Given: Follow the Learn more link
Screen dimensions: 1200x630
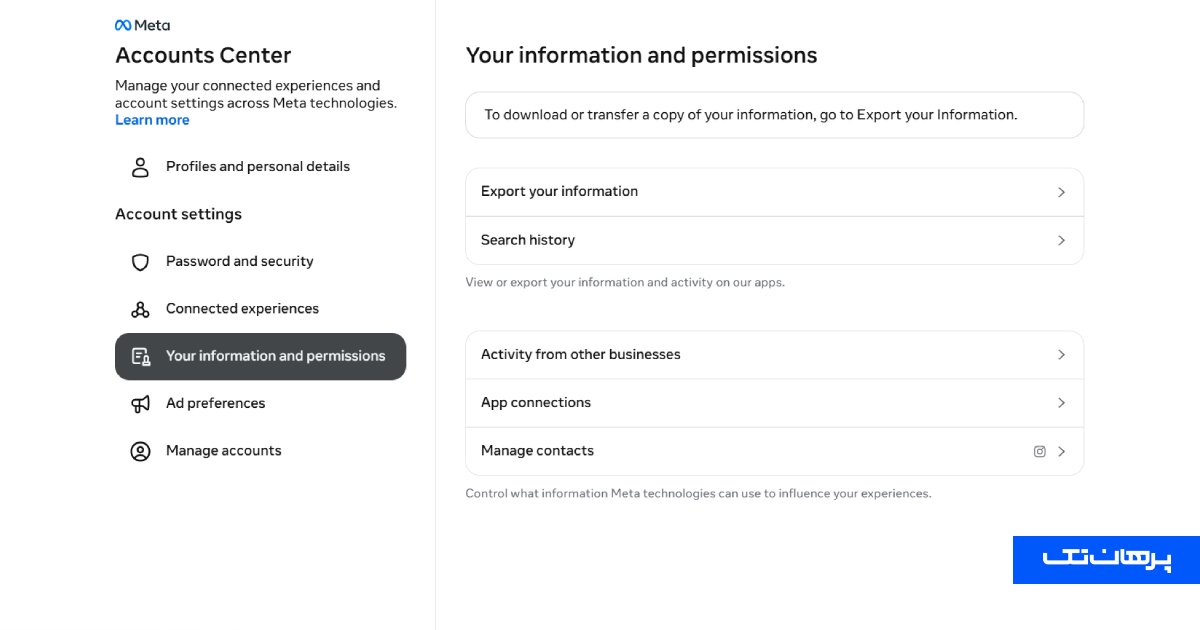Looking at the screenshot, I should pyautogui.click(x=152, y=120).
